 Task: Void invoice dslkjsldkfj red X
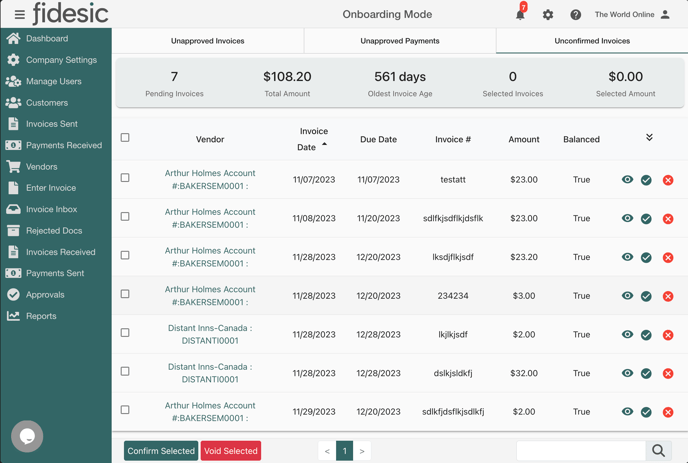point(668,373)
